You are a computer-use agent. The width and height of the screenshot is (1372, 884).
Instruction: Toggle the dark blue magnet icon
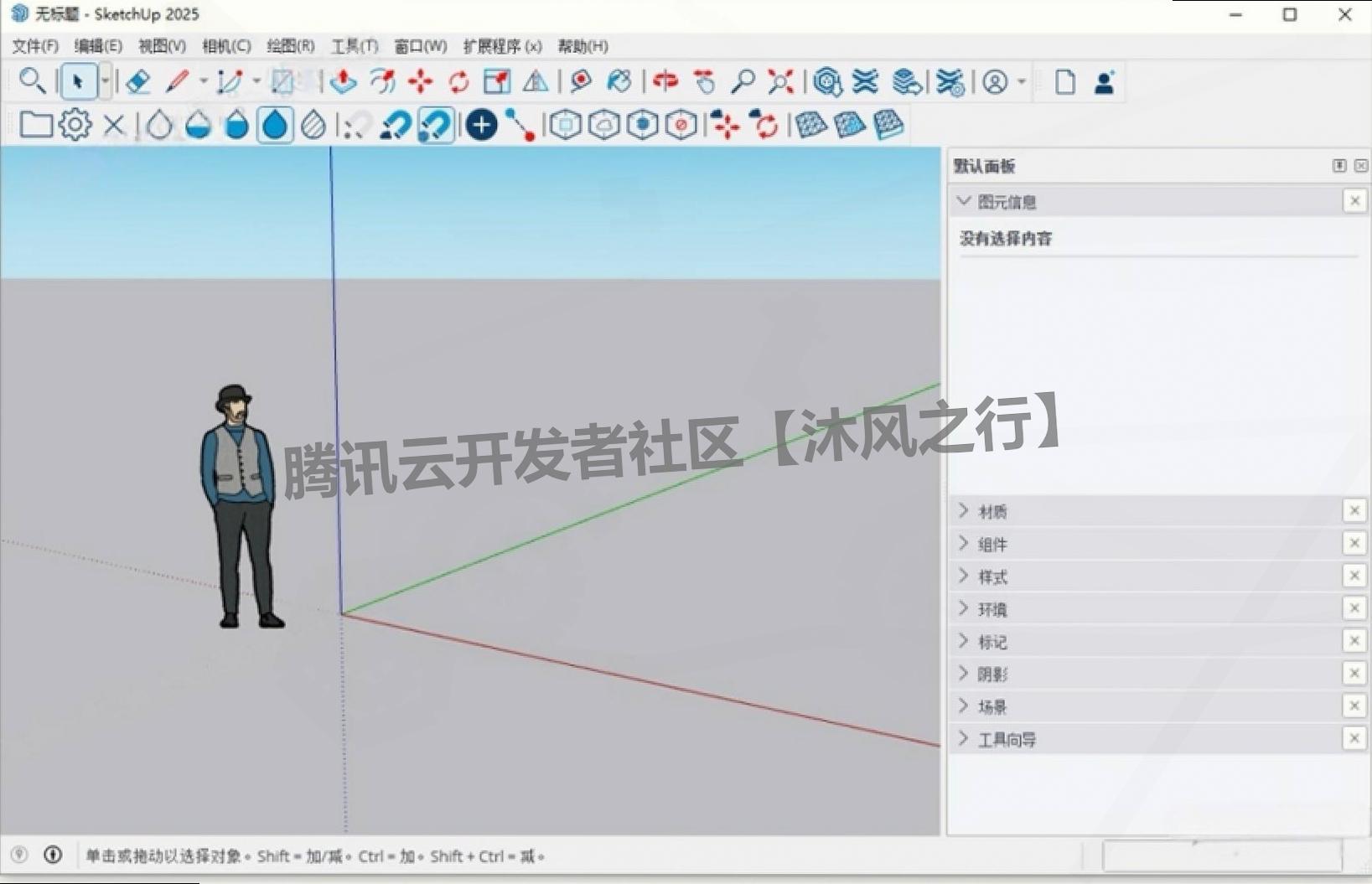[x=396, y=126]
